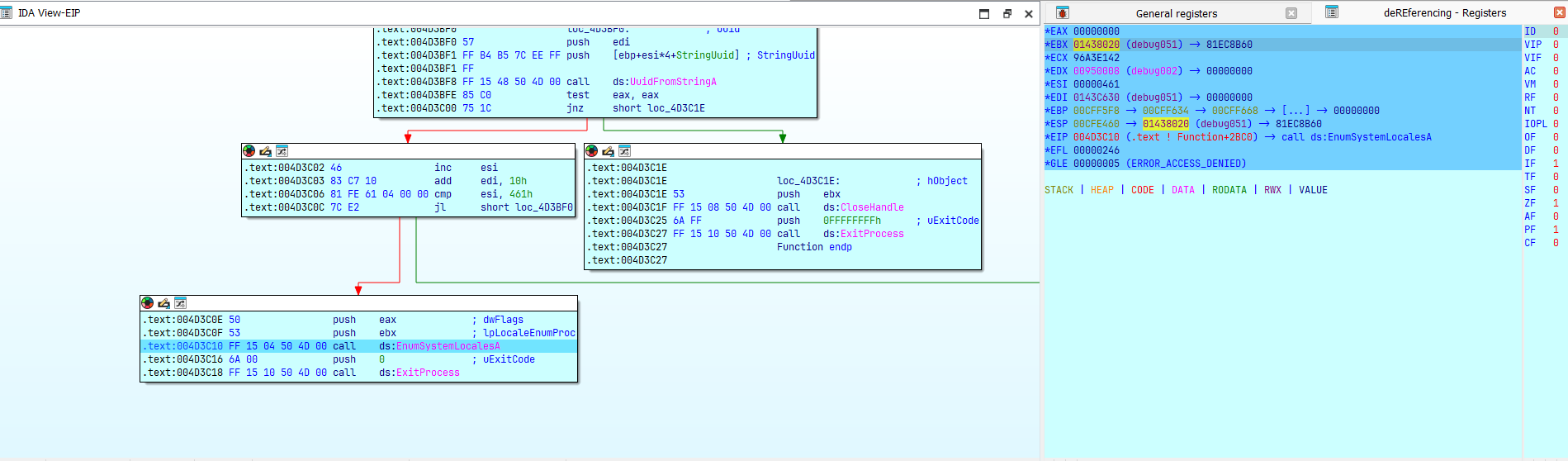This screenshot has width=1568, height=461.
Task: Close the General registers tab
Action: coord(1291,13)
